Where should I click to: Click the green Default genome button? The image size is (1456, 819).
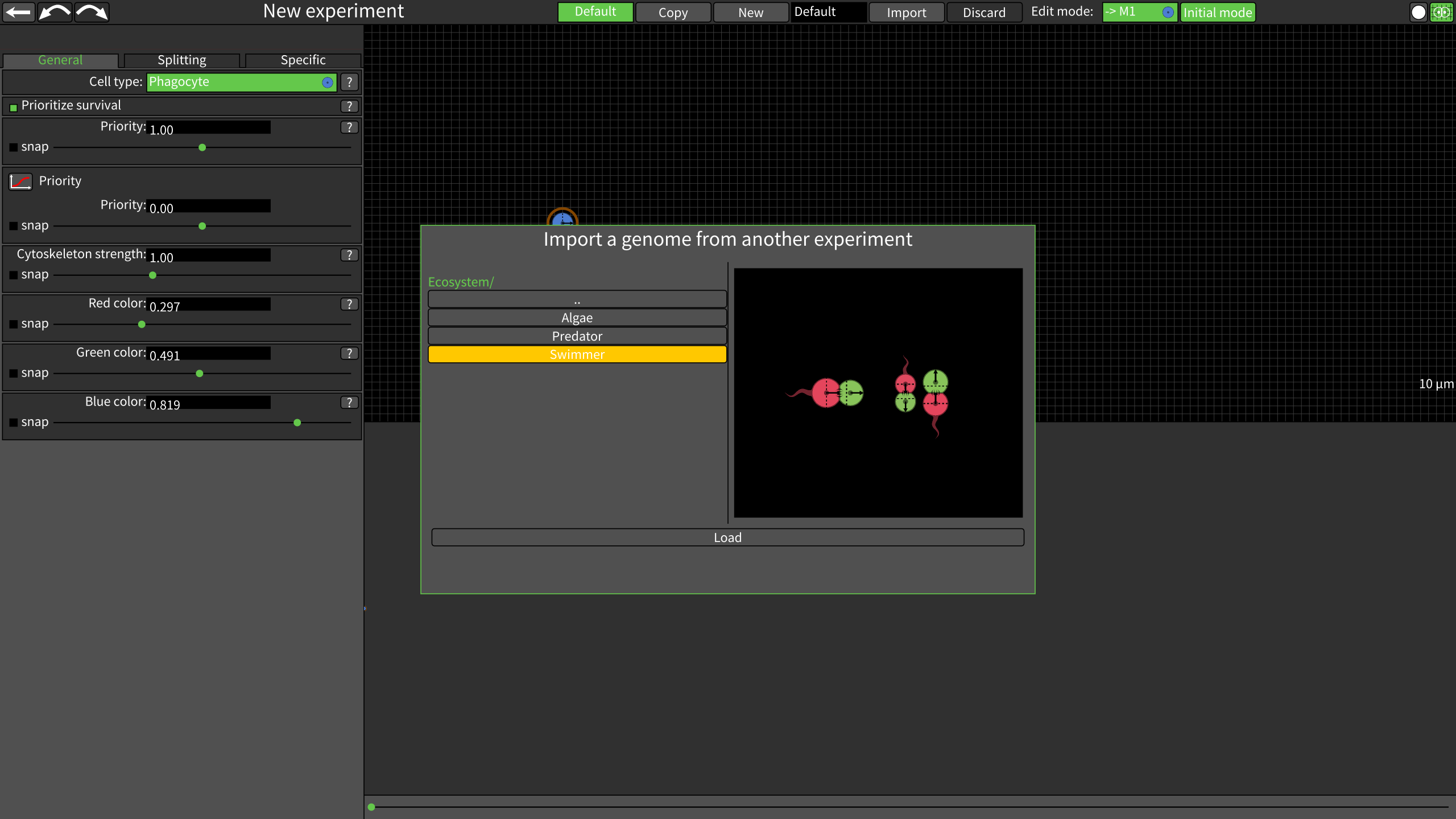595,12
